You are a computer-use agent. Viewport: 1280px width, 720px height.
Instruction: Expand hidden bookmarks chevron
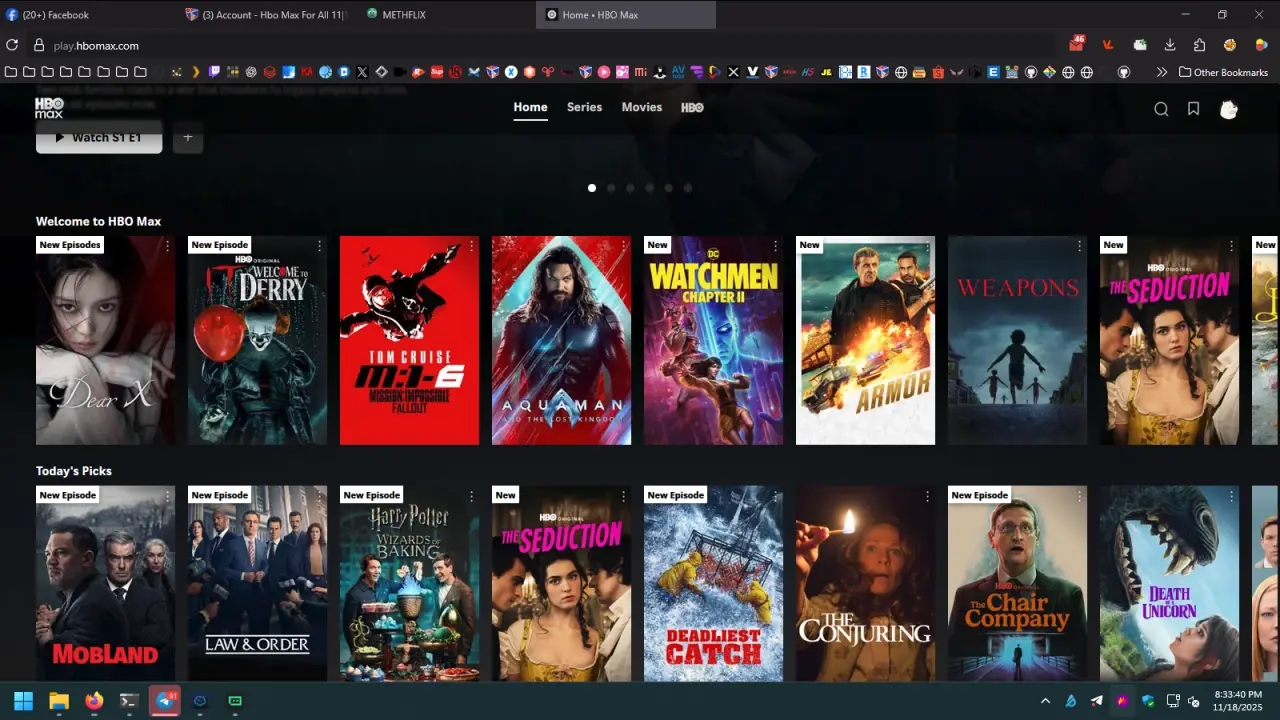click(1161, 72)
